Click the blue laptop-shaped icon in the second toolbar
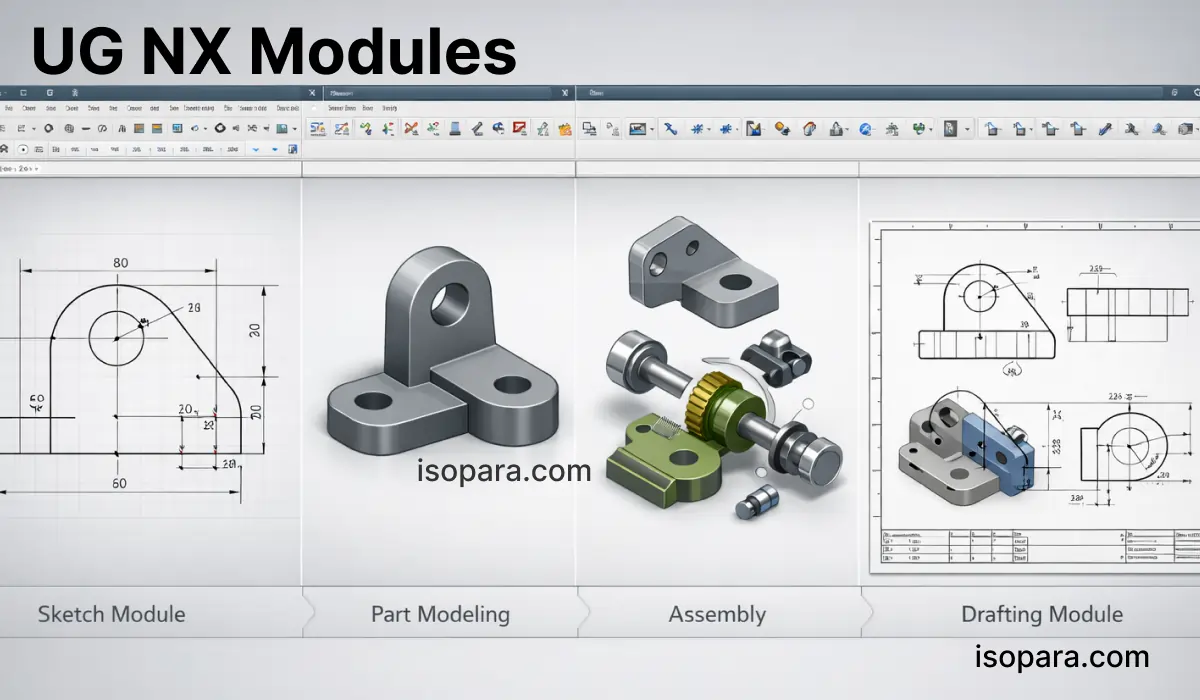Screen dimensions: 1200x700 click(x=454, y=128)
